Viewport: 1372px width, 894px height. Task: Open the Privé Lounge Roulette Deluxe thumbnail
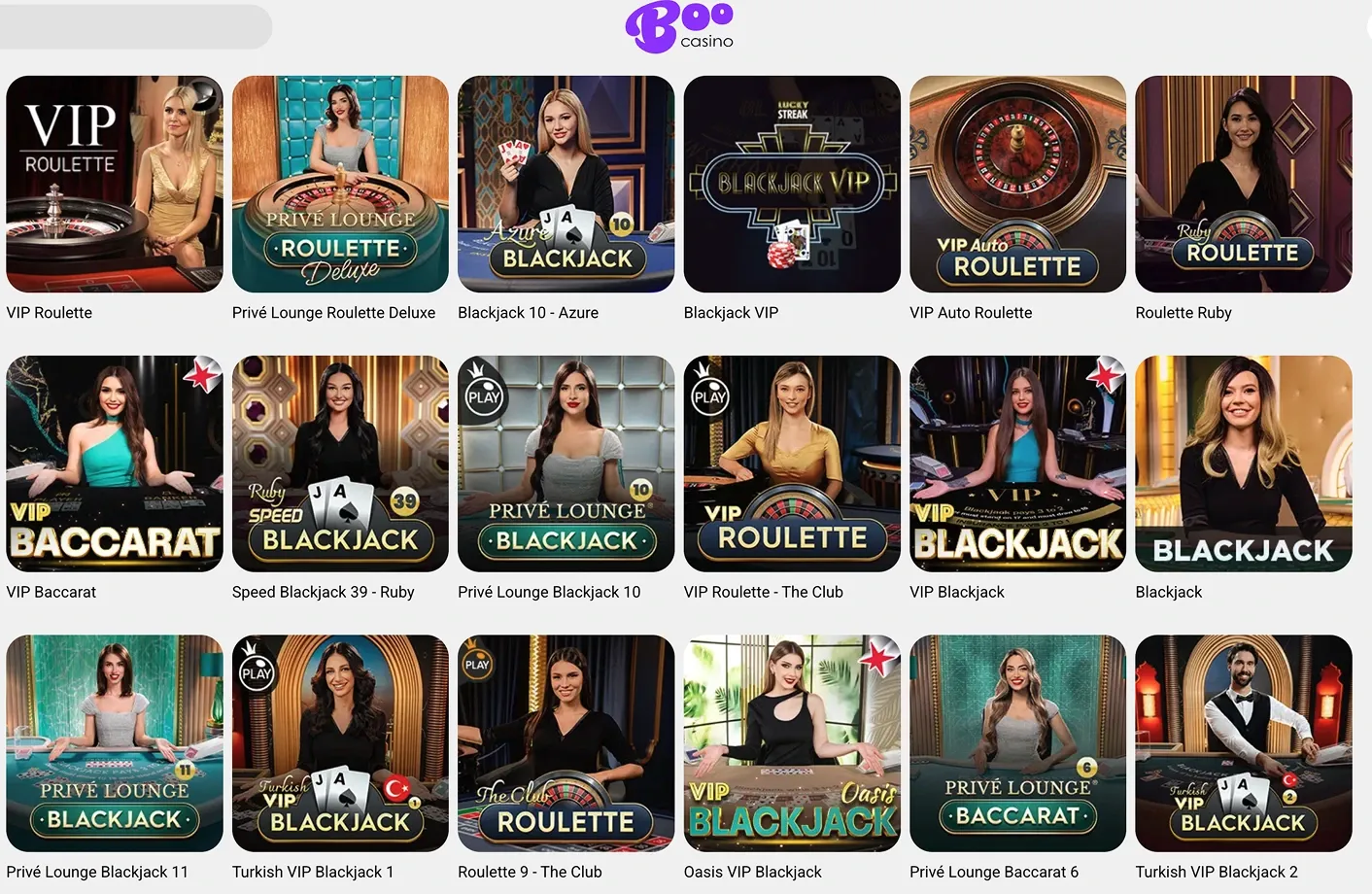pyautogui.click(x=340, y=184)
